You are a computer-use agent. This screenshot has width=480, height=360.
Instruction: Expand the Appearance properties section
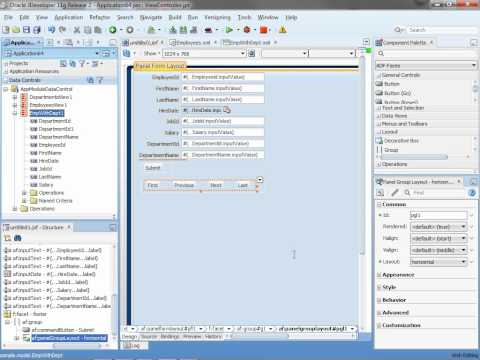tap(379, 275)
